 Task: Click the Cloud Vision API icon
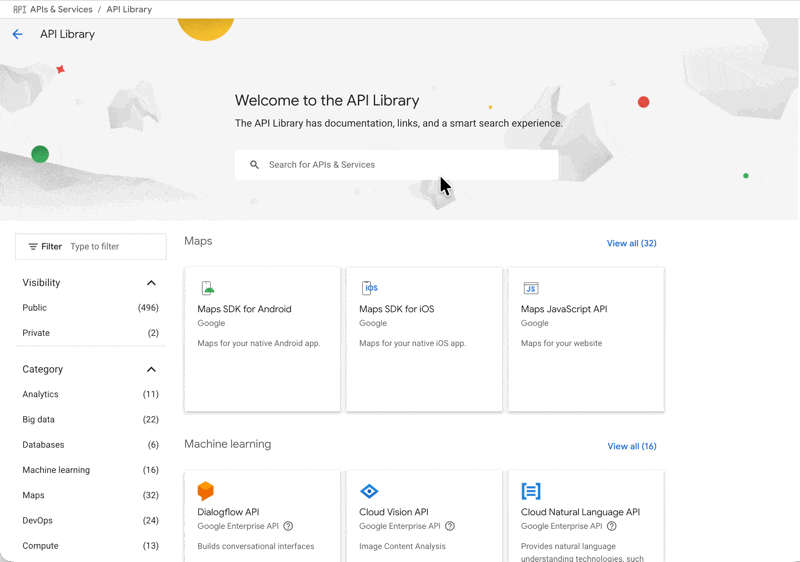pyautogui.click(x=369, y=491)
